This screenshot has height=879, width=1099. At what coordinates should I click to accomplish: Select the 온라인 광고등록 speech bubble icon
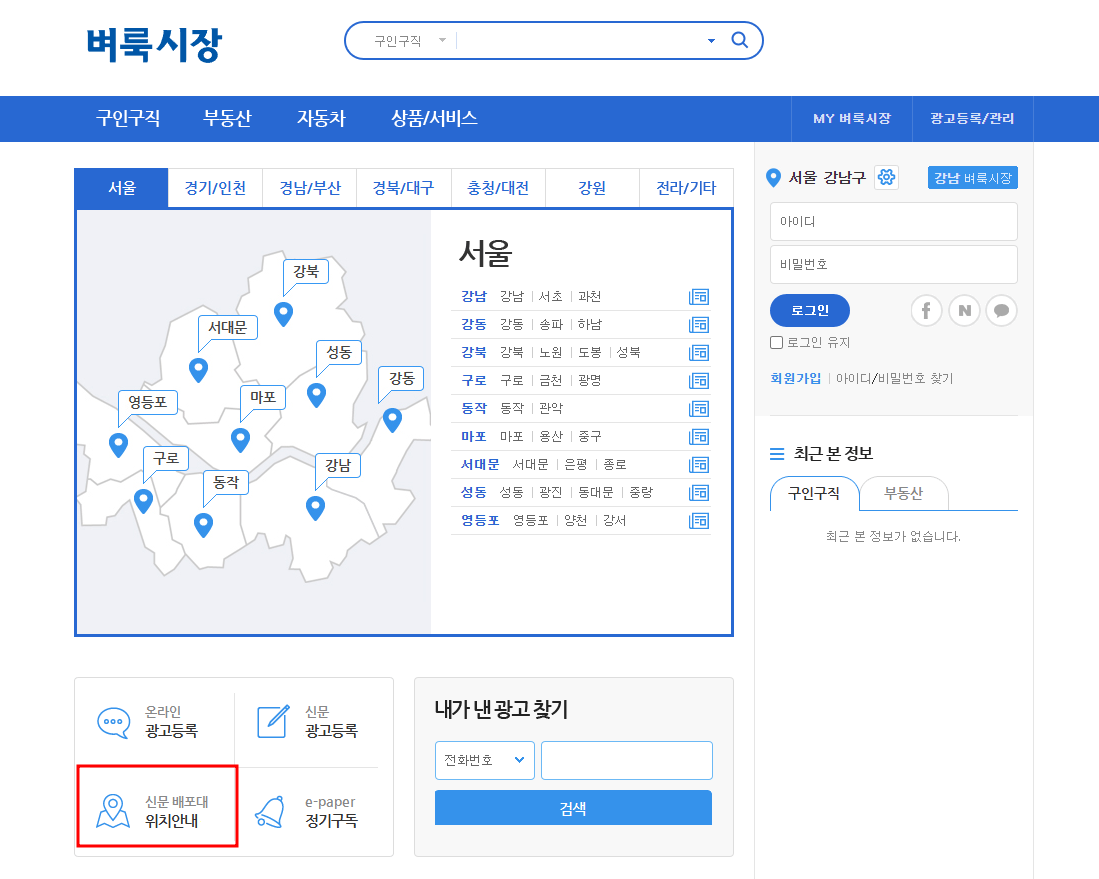[x=113, y=722]
